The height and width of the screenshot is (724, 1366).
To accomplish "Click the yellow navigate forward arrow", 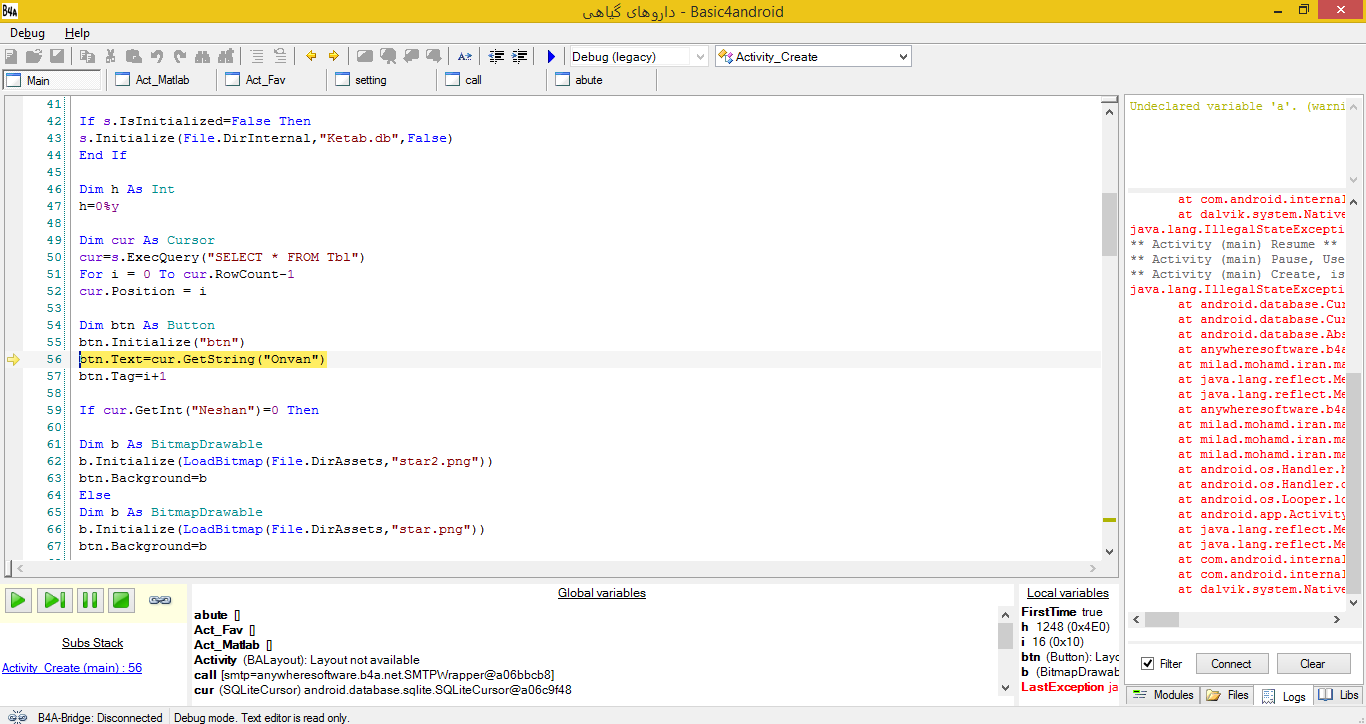I will (334, 56).
